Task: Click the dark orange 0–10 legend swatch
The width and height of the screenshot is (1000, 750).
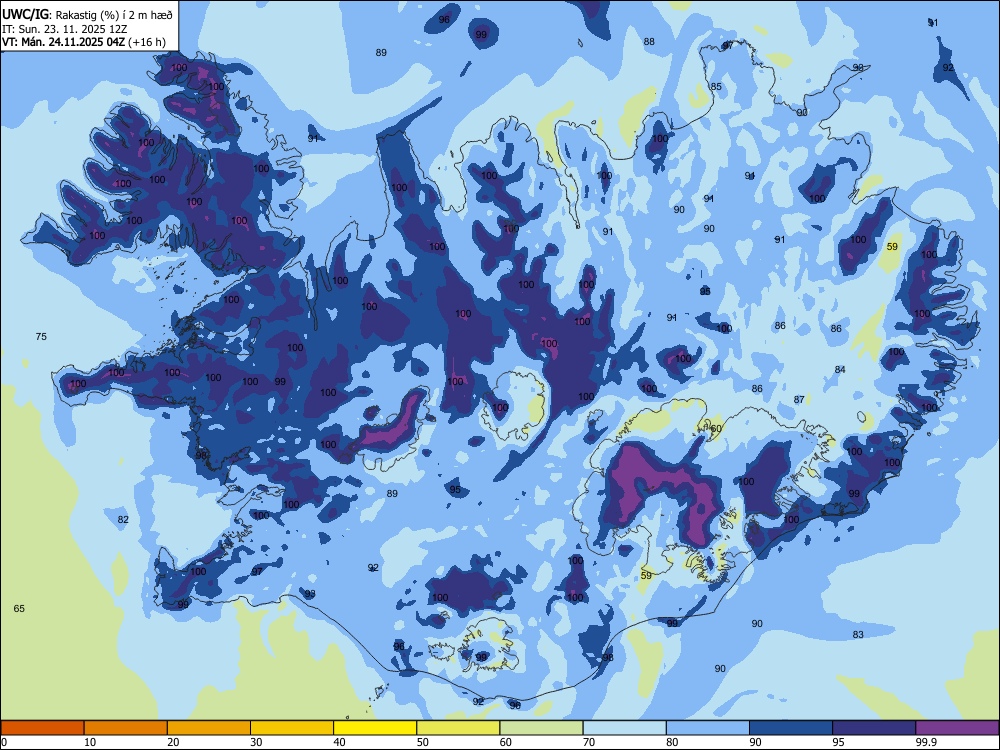Action: pos(42,728)
